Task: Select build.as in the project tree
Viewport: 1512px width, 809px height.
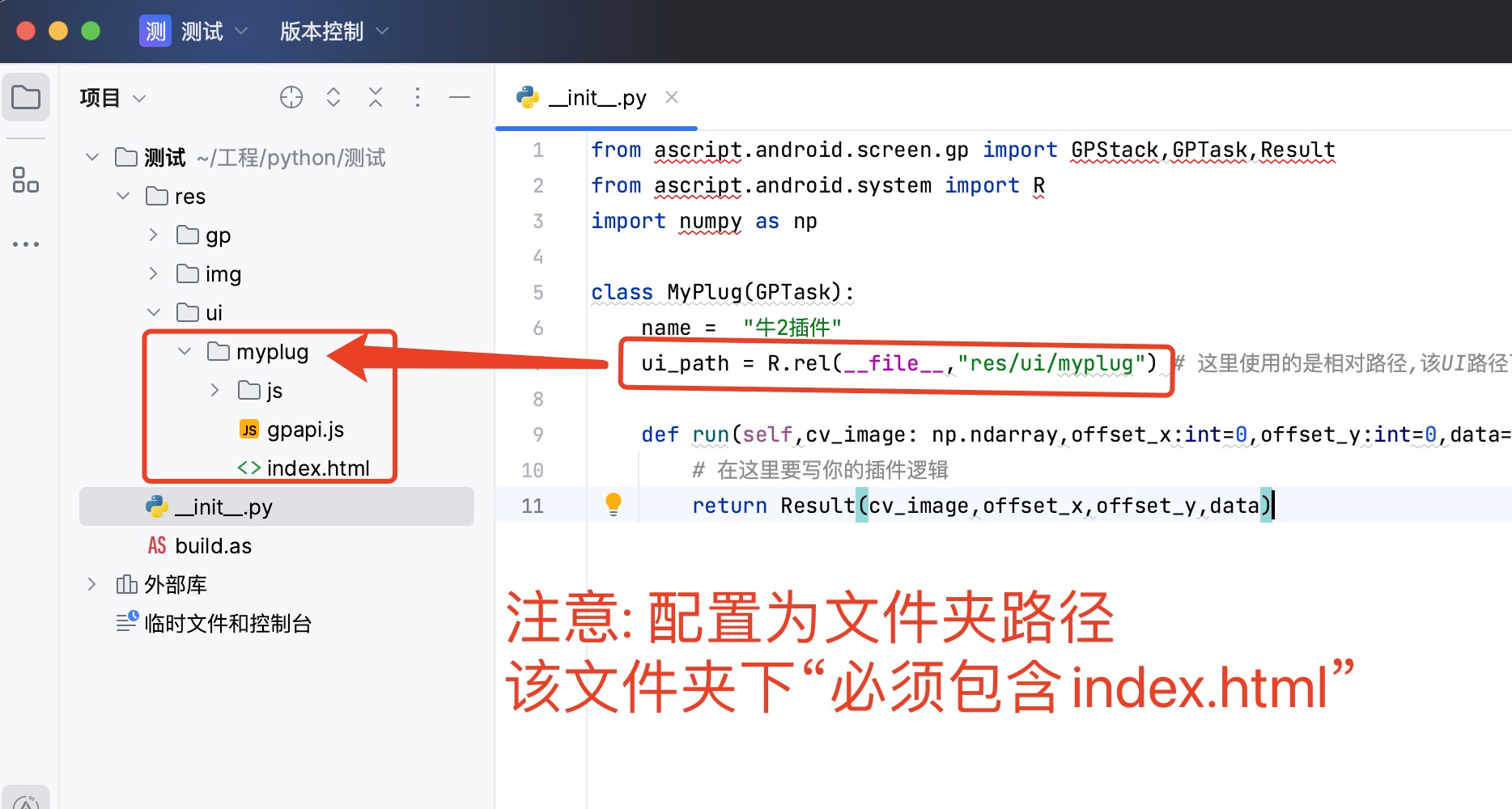Action: pos(213,546)
